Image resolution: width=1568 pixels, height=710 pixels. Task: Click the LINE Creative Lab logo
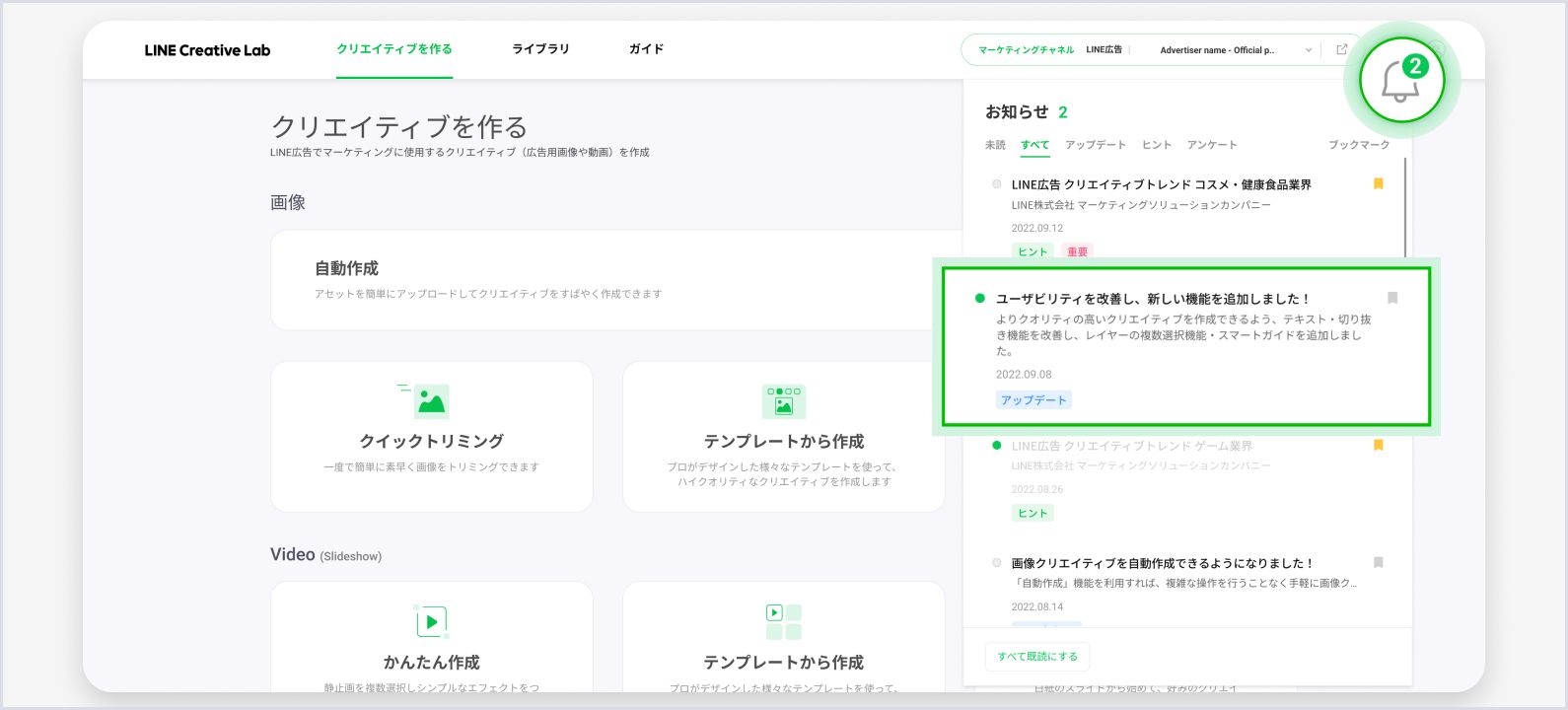click(207, 50)
